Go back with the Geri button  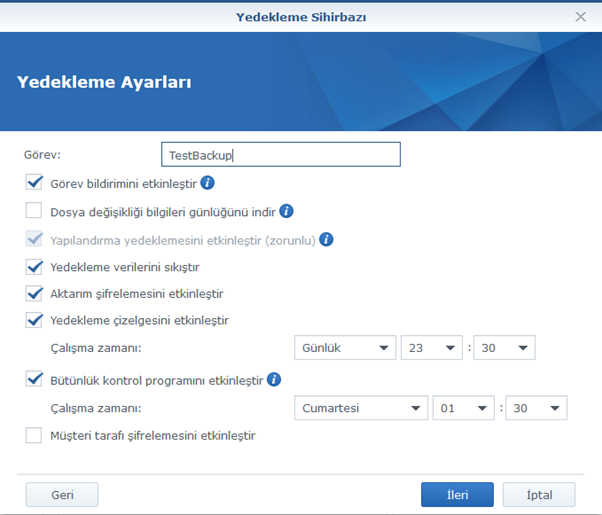(x=62, y=495)
